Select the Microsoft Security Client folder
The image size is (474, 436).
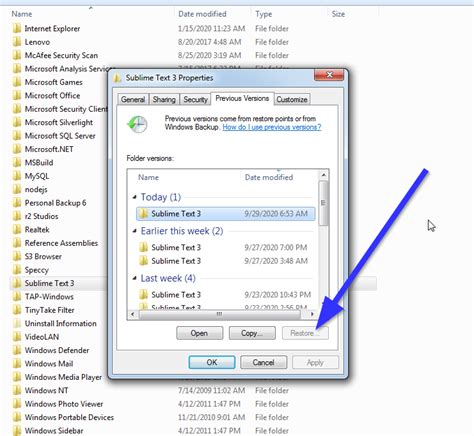66,109
